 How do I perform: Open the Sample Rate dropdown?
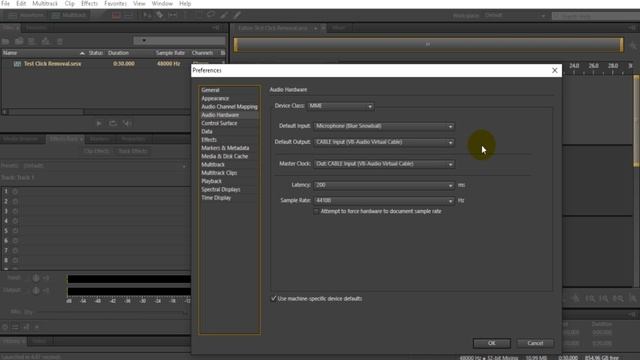coord(384,200)
